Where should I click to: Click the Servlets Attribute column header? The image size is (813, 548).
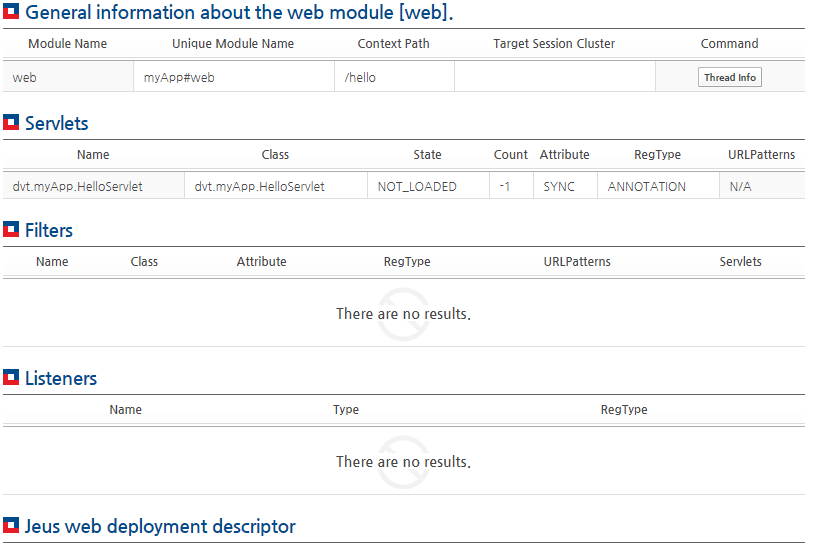(564, 154)
